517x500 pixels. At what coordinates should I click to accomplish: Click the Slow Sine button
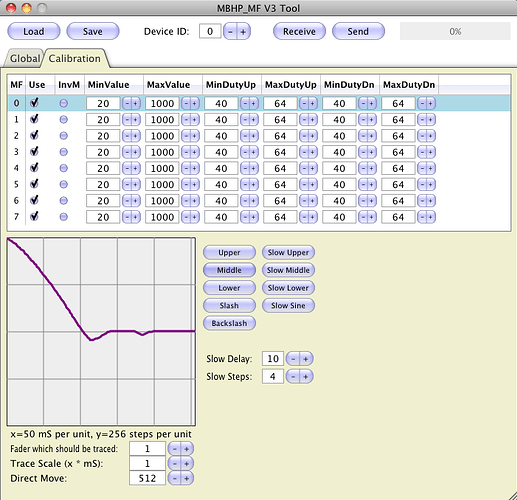click(x=288, y=306)
